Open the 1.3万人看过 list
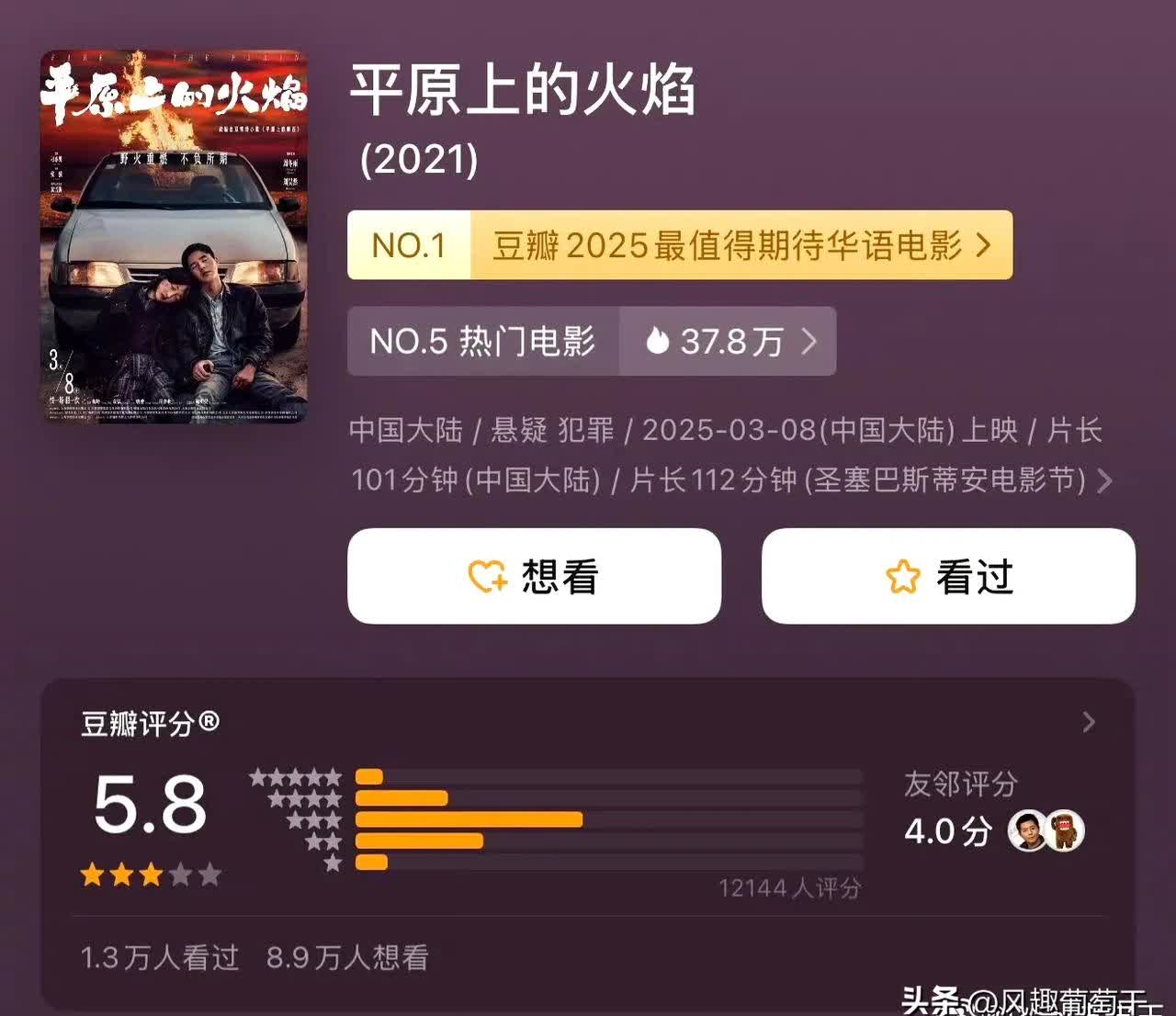 point(160,958)
